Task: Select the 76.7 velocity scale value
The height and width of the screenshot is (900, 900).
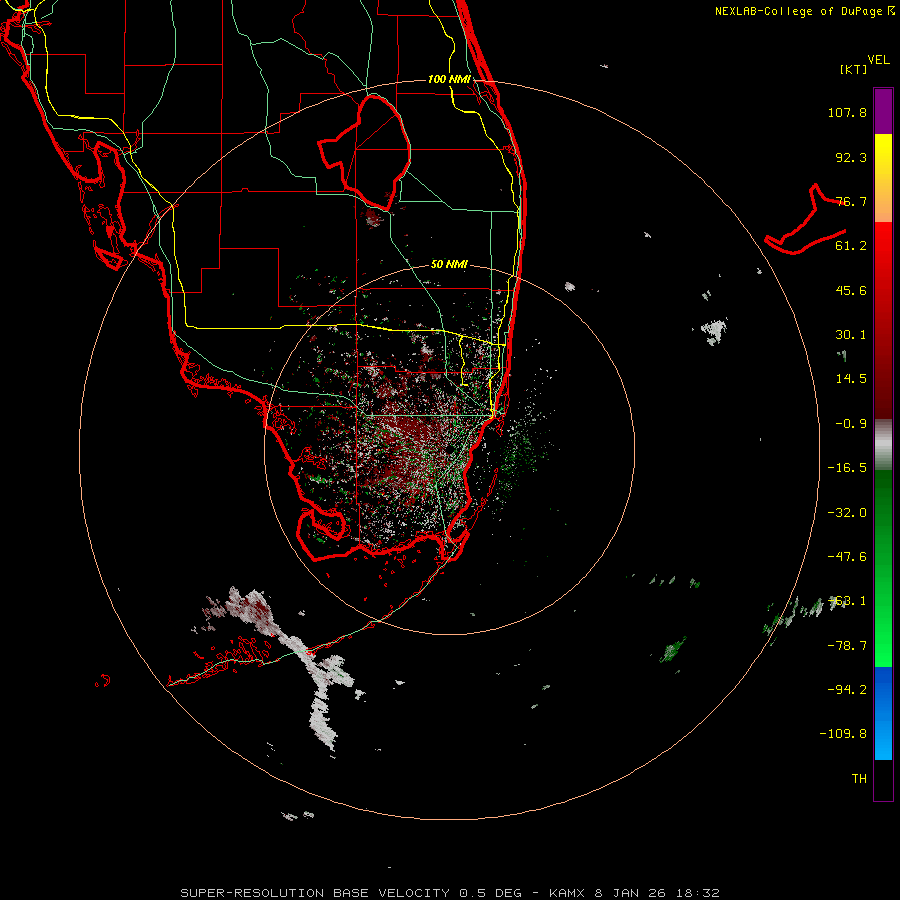Action: coord(851,201)
